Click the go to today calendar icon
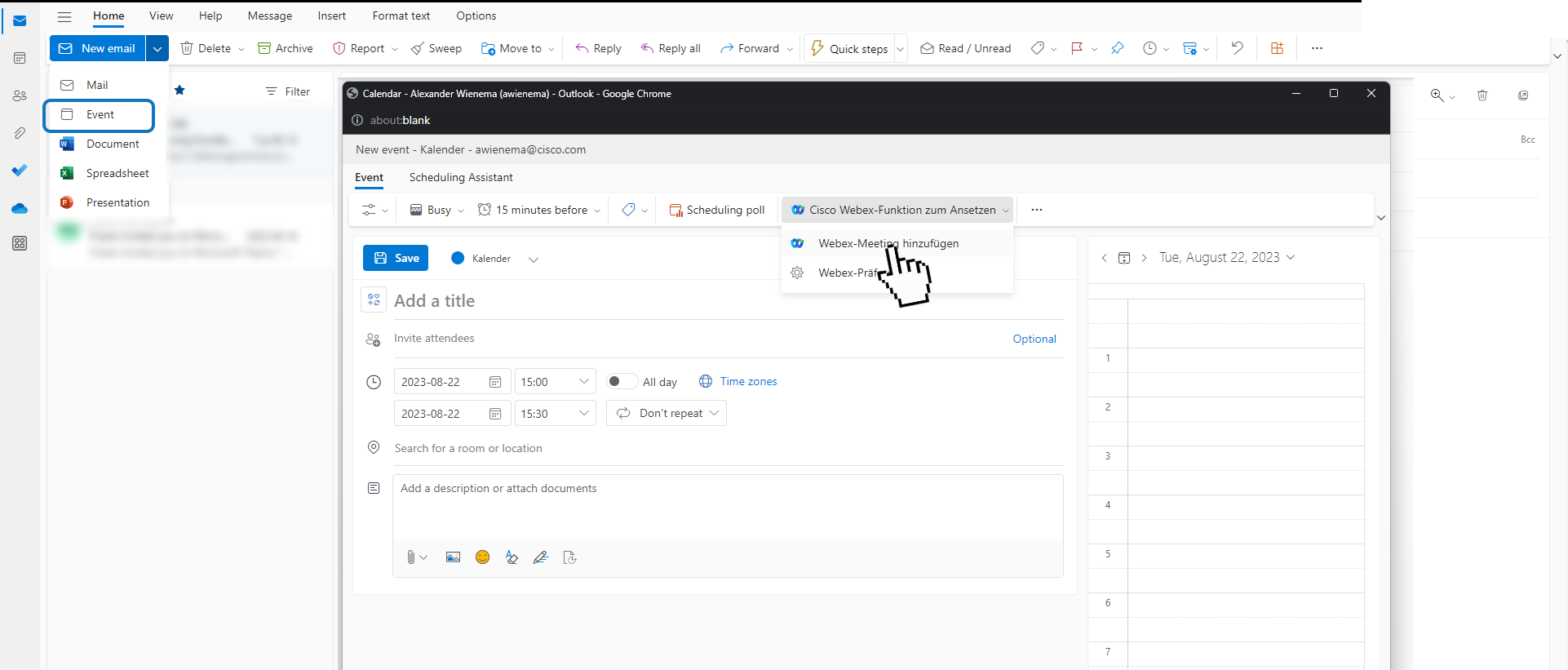Screen dimensions: 1568x670 click(1124, 258)
